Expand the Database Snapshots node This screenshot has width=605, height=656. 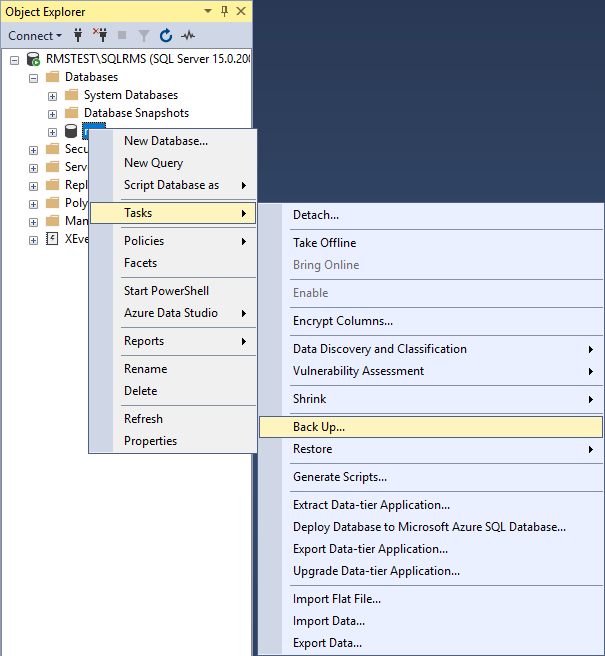pos(52,114)
